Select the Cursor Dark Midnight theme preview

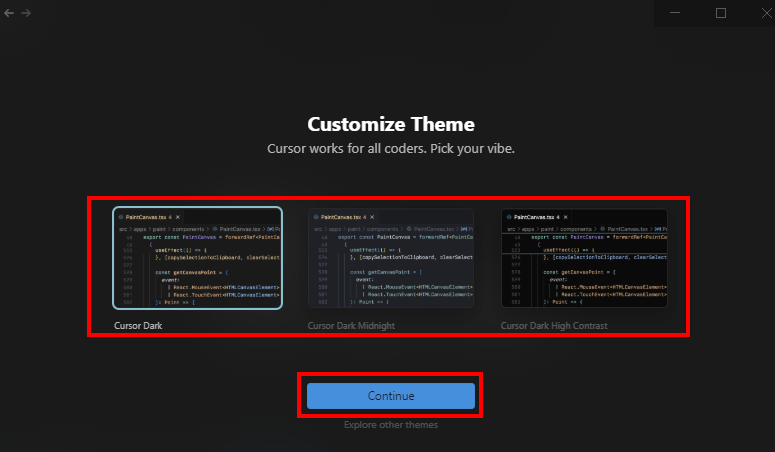391,258
